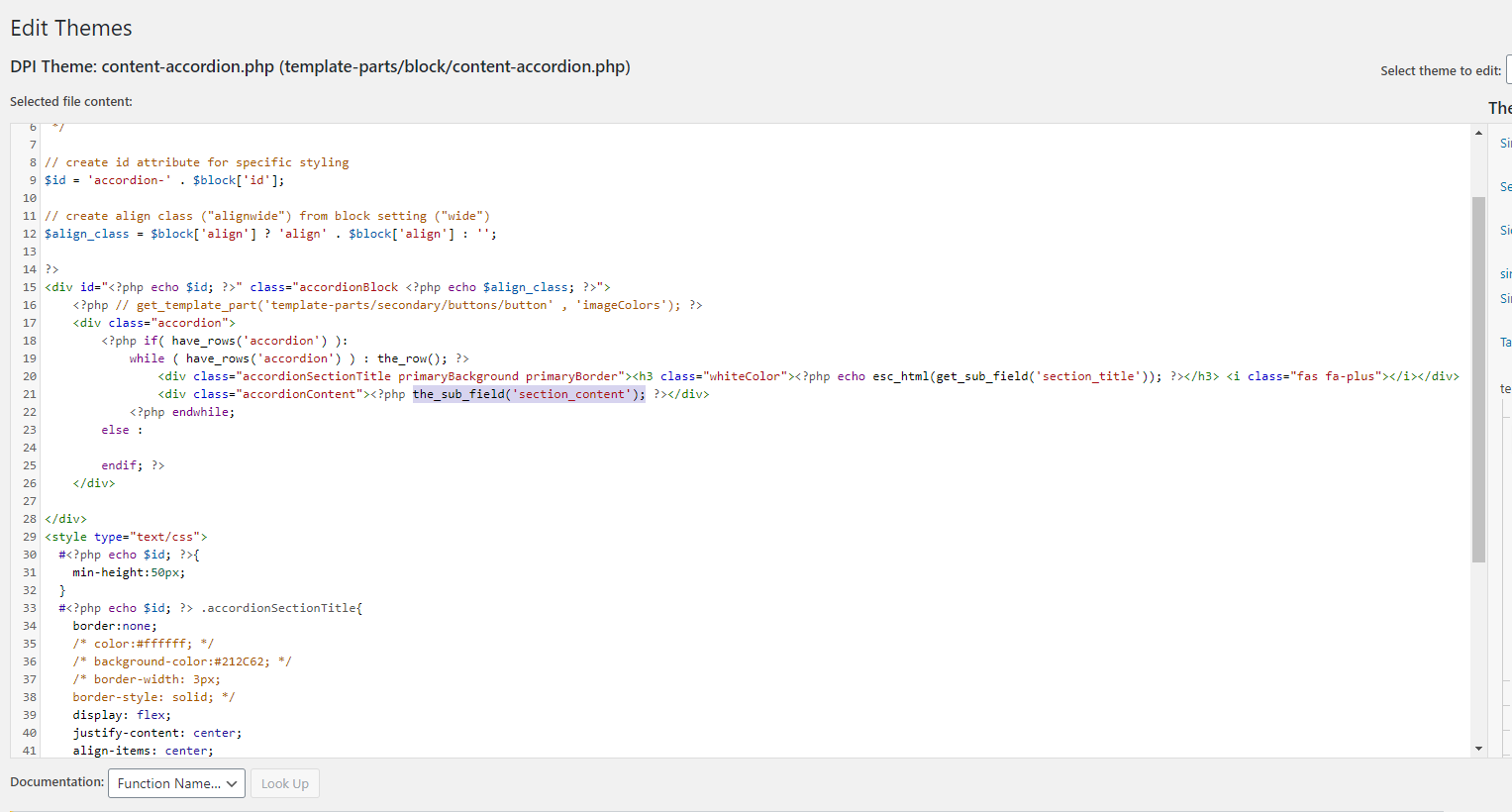1512x812 pixels.
Task: Open the Select theme to edit dropdown
Action: click(1508, 70)
